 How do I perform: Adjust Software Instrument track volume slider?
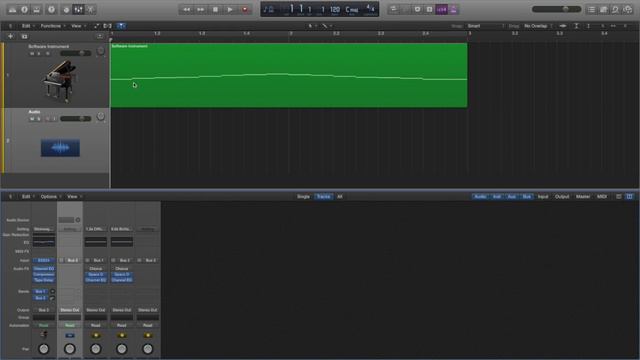[76, 53]
